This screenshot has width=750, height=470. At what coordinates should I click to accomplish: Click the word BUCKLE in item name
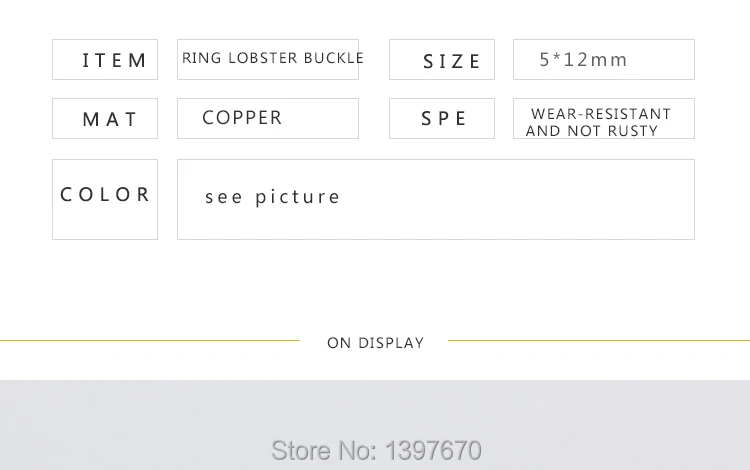333,58
